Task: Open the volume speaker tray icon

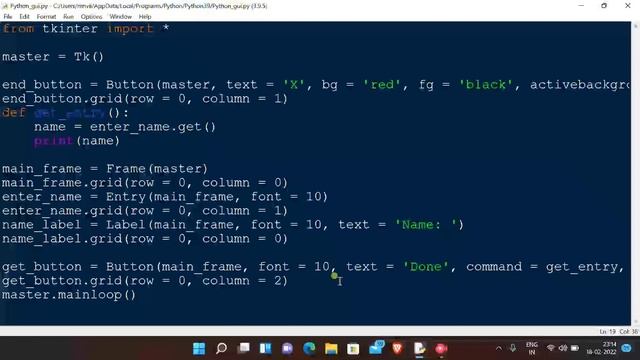Action: tap(563, 348)
